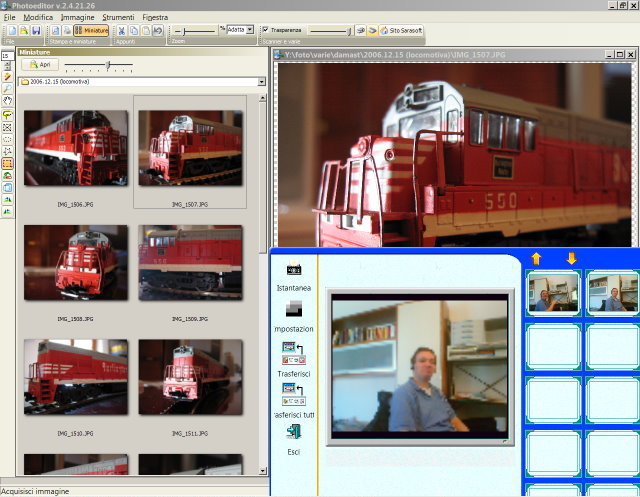Click the printer icon in toolbar
The image size is (640, 497).
(67, 31)
